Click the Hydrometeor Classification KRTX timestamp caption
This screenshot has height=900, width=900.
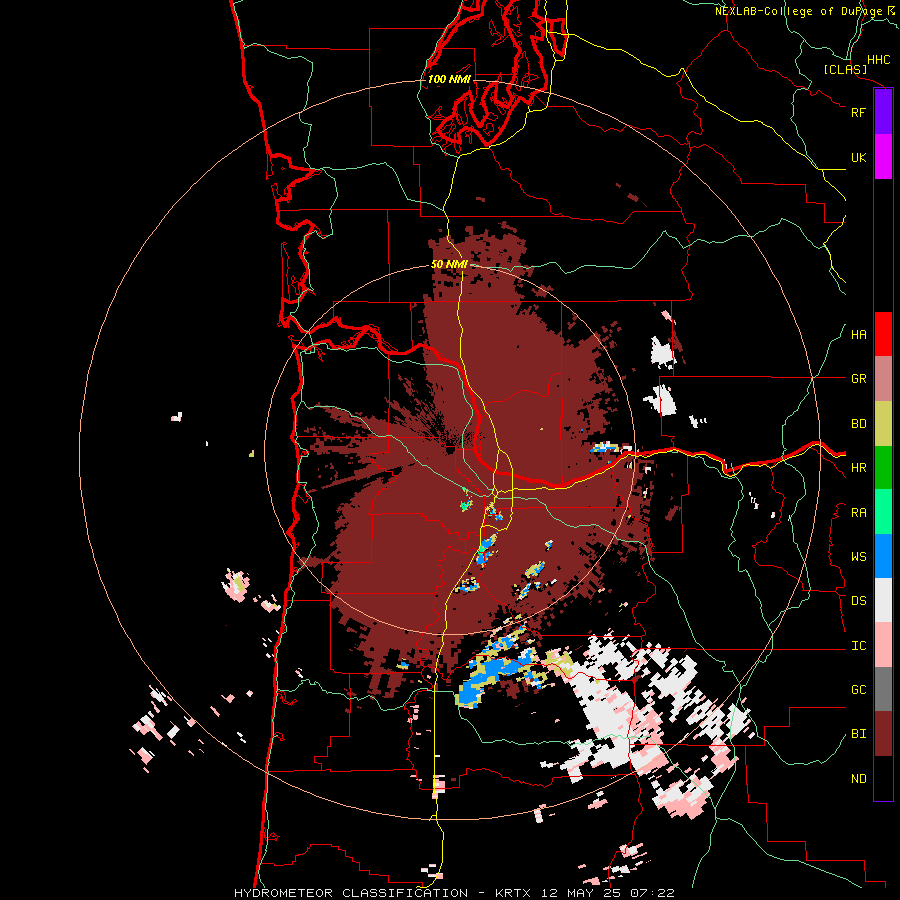(454, 893)
